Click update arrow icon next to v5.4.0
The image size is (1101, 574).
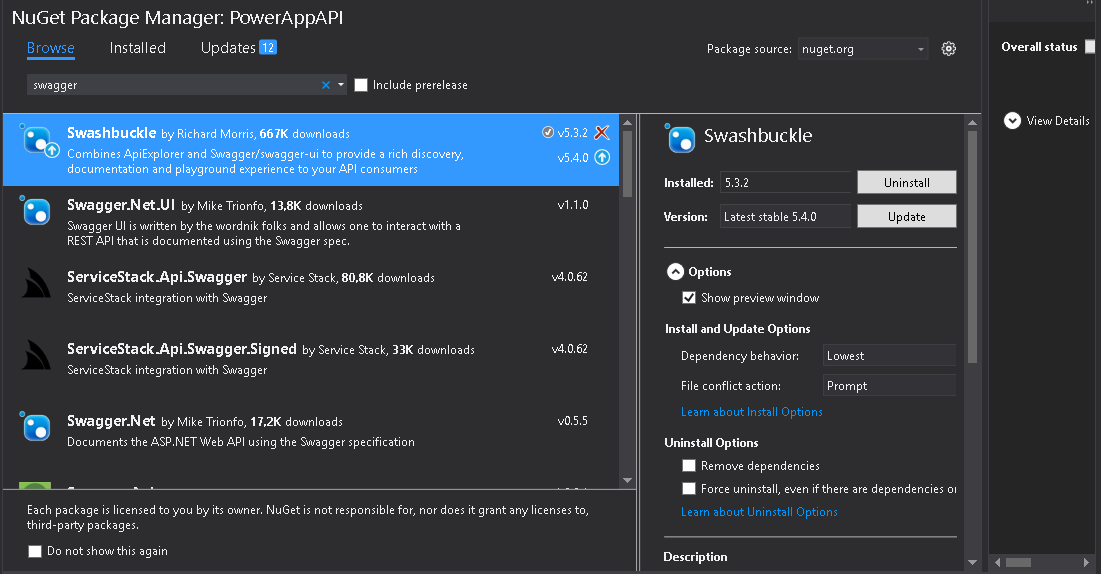pyautogui.click(x=602, y=157)
